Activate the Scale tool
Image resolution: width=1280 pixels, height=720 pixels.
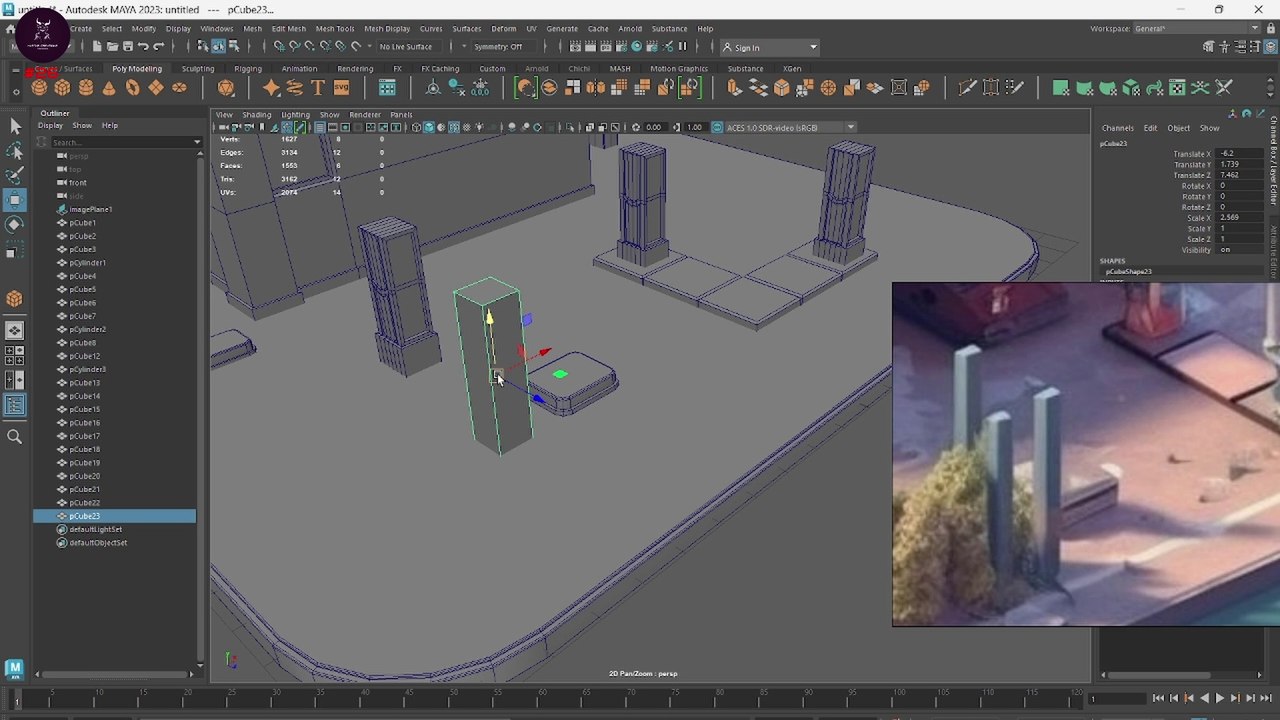14,251
